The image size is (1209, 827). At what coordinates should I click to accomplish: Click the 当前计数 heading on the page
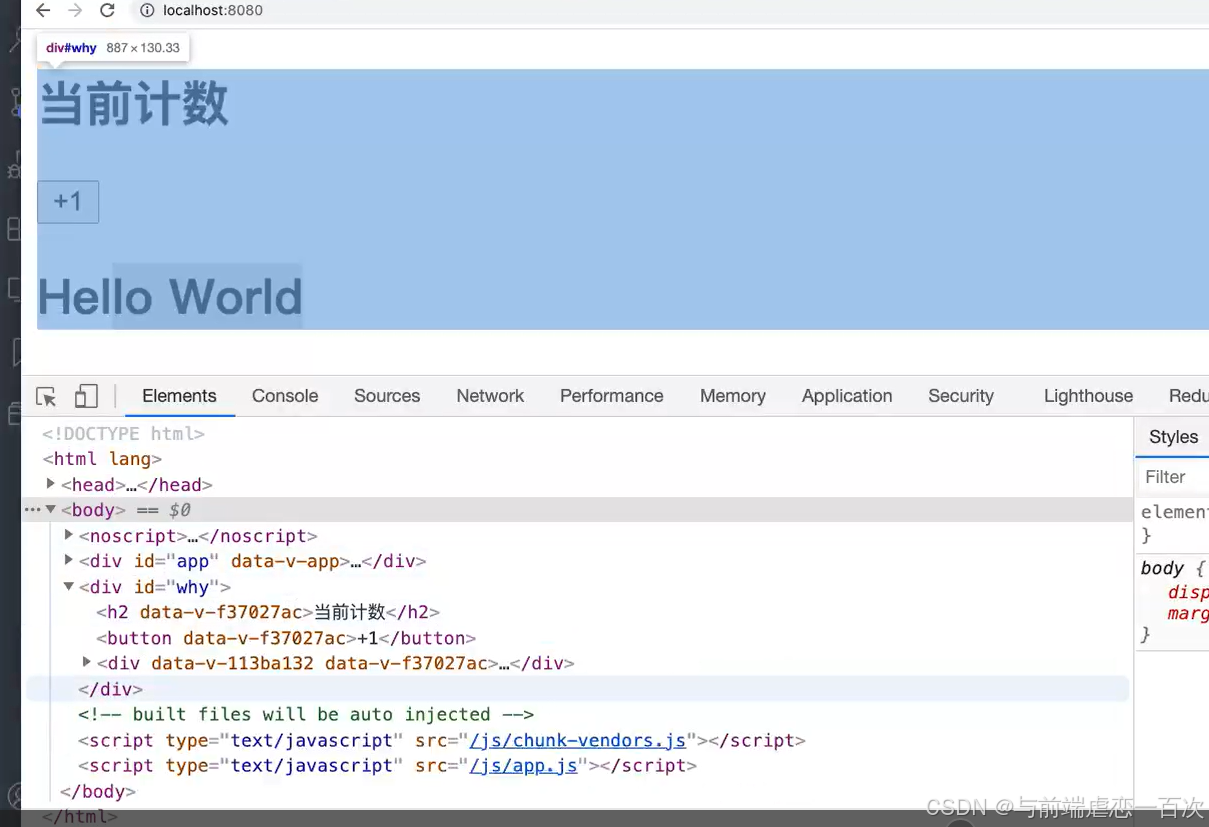(x=134, y=104)
